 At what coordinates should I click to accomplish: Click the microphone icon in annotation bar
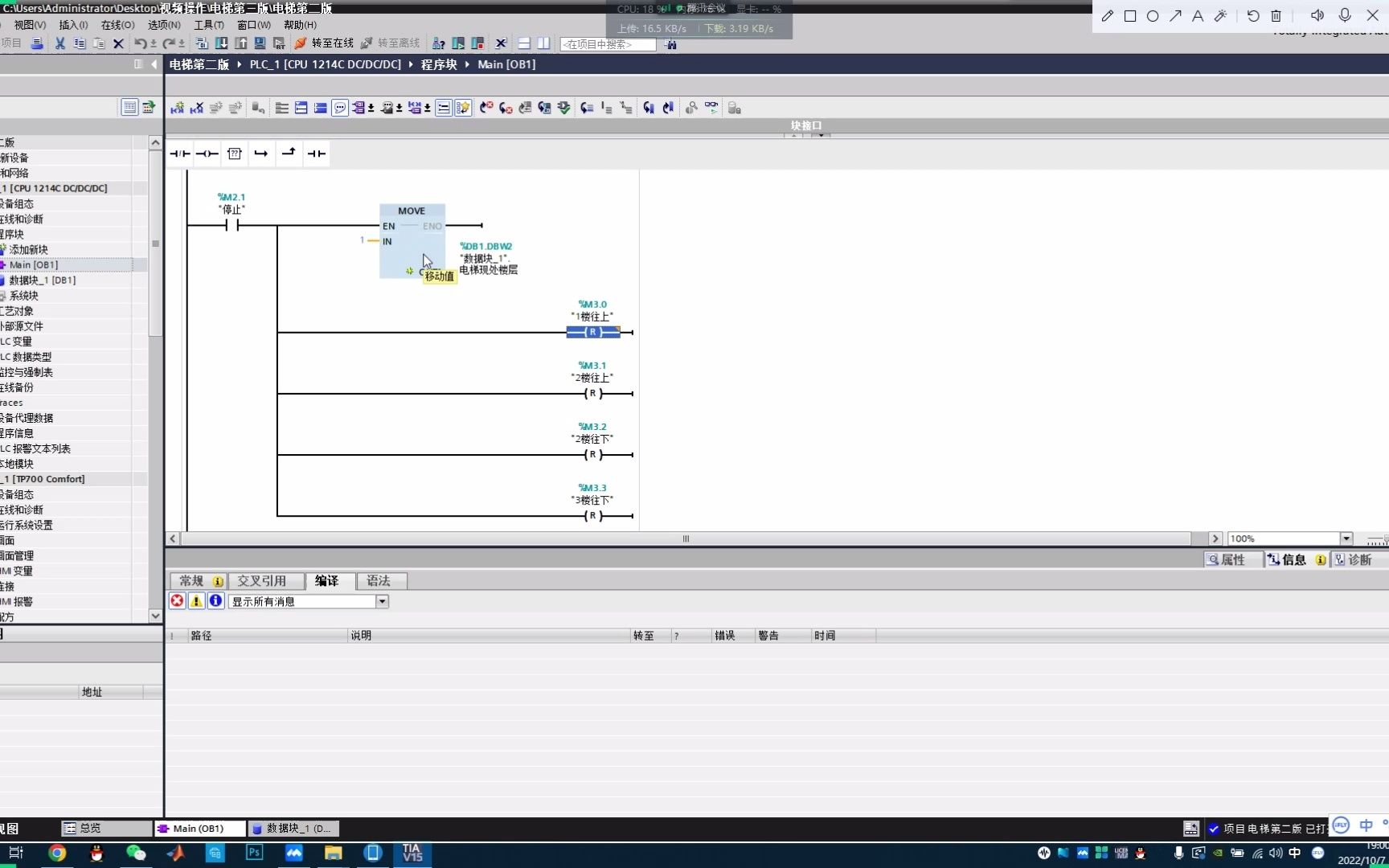coord(1345,15)
